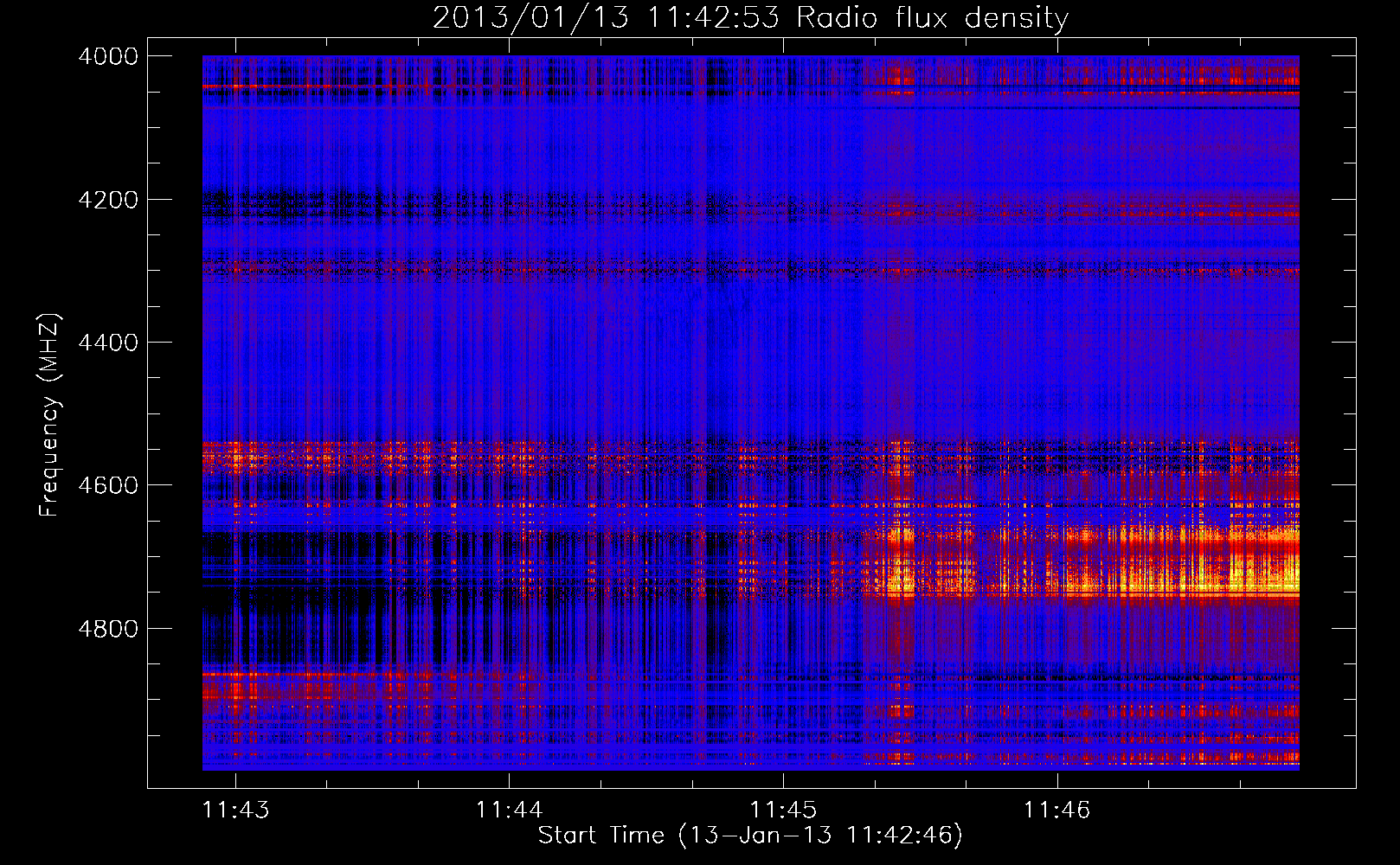Click the 11:44 time tick label
Viewport: 1400px width, 865px height.
(510, 810)
